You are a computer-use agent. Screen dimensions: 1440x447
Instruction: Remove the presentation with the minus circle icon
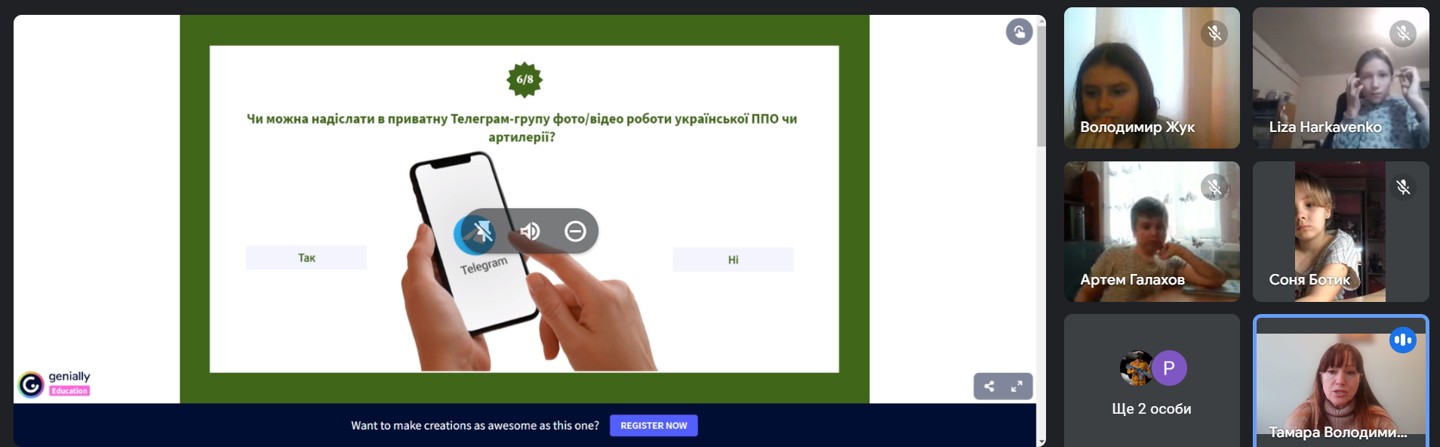575,231
